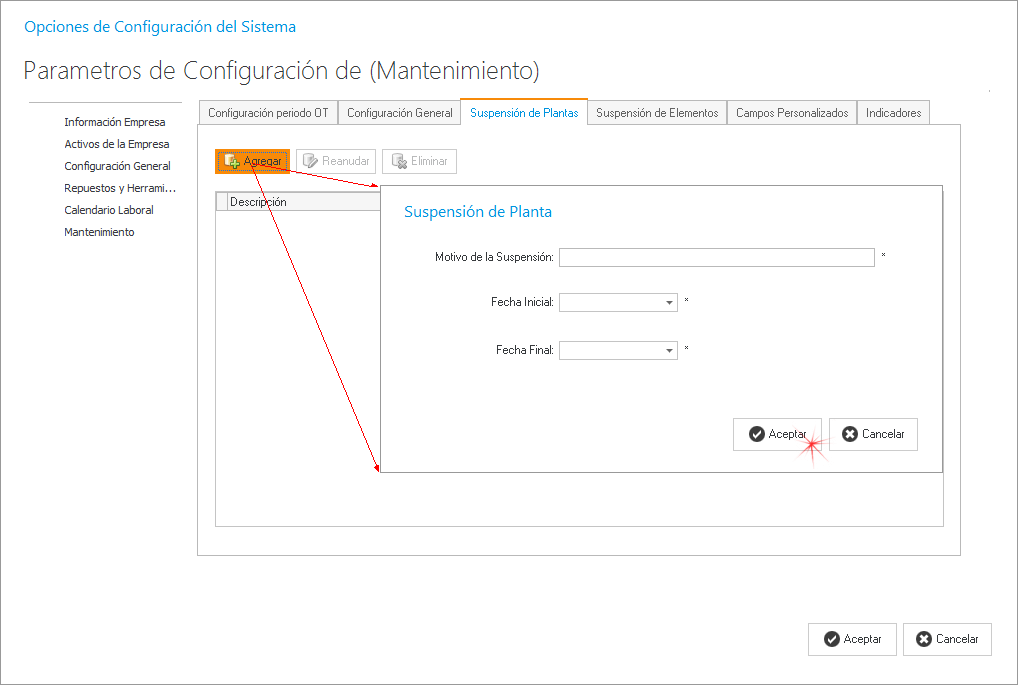Open Calendario Laboral in sidebar
1018x685 pixels.
pyautogui.click(x=109, y=210)
